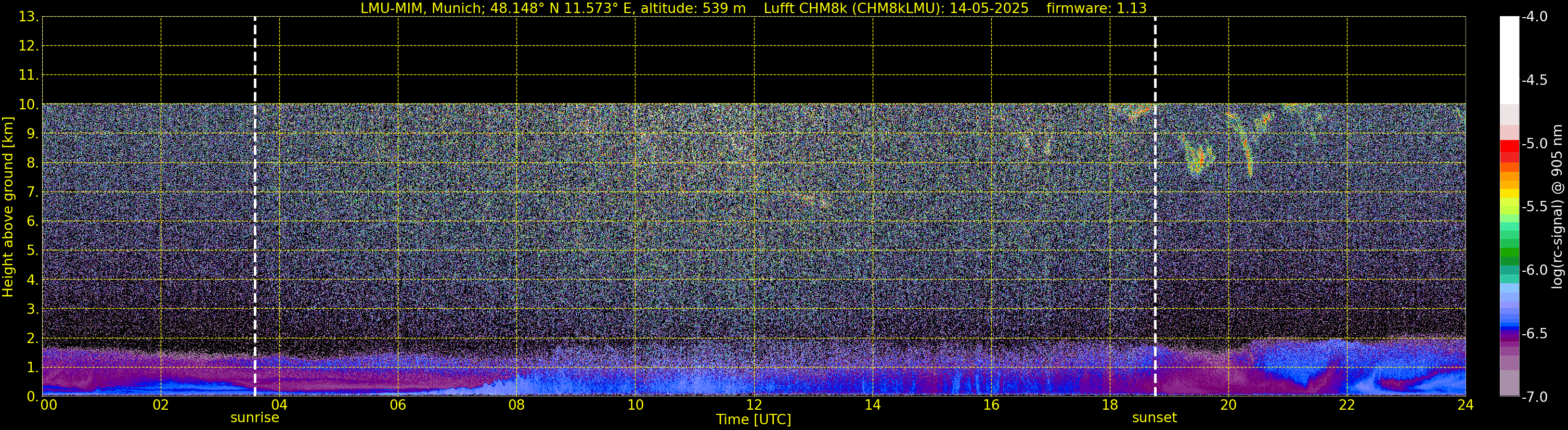Screen dimensions: 1568x430
Task: Click the height axis tick '11.'
Action: [x=29, y=75]
